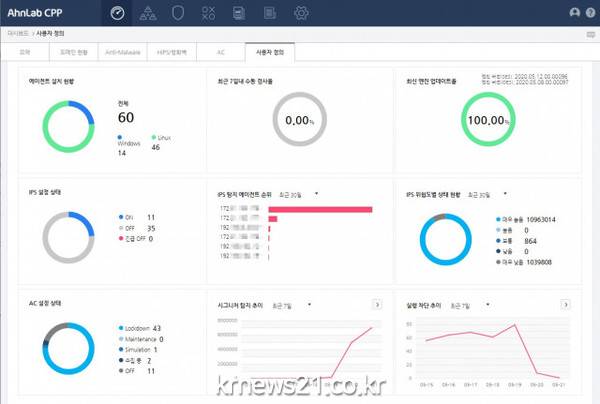Click the network topology icon in top bar
This screenshot has height=404, width=600.
147,12
